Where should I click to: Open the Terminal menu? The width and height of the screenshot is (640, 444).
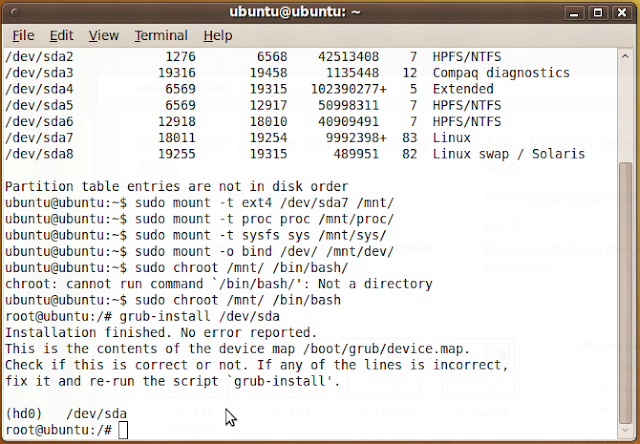pos(161,36)
